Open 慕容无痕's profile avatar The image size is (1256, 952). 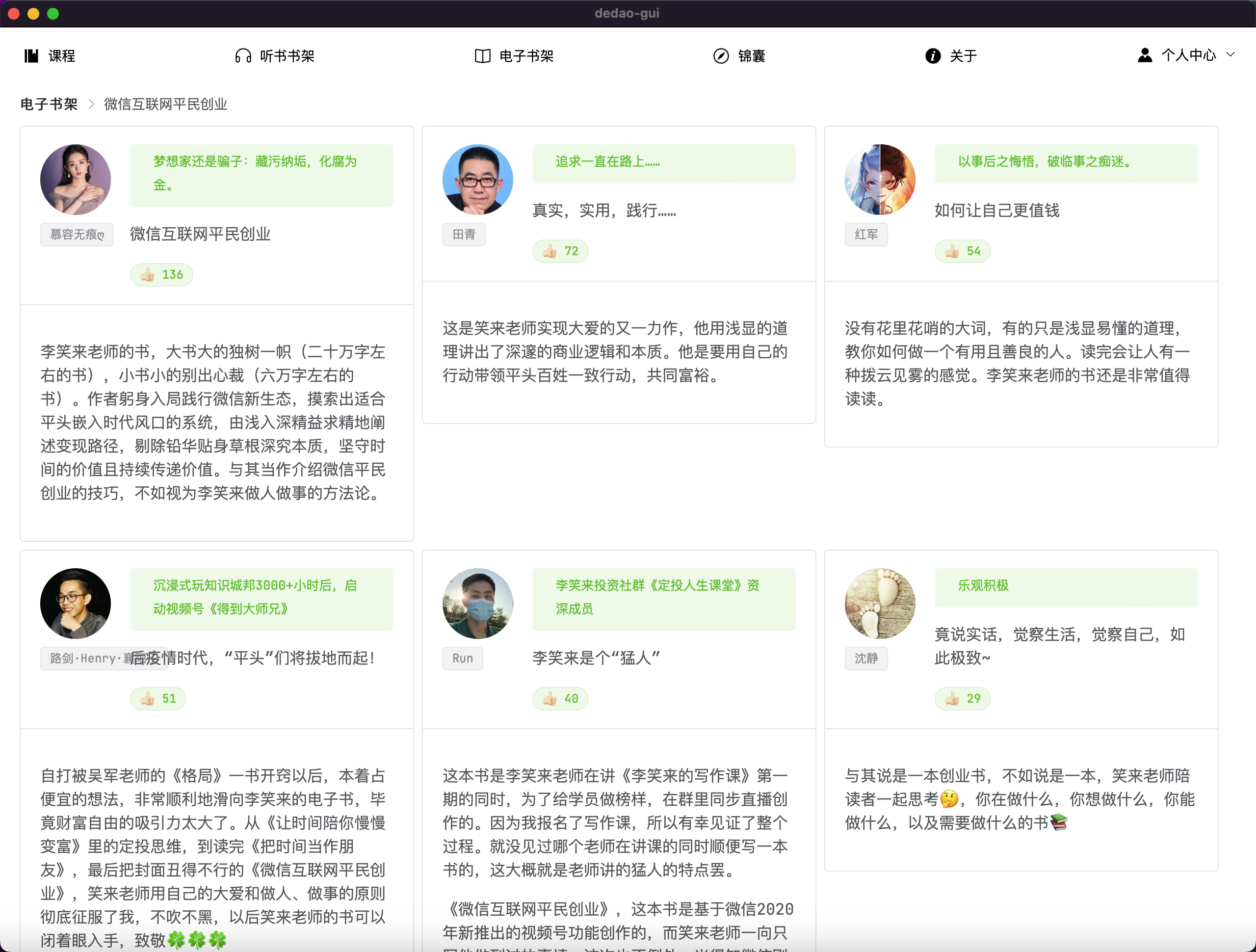[x=76, y=180]
